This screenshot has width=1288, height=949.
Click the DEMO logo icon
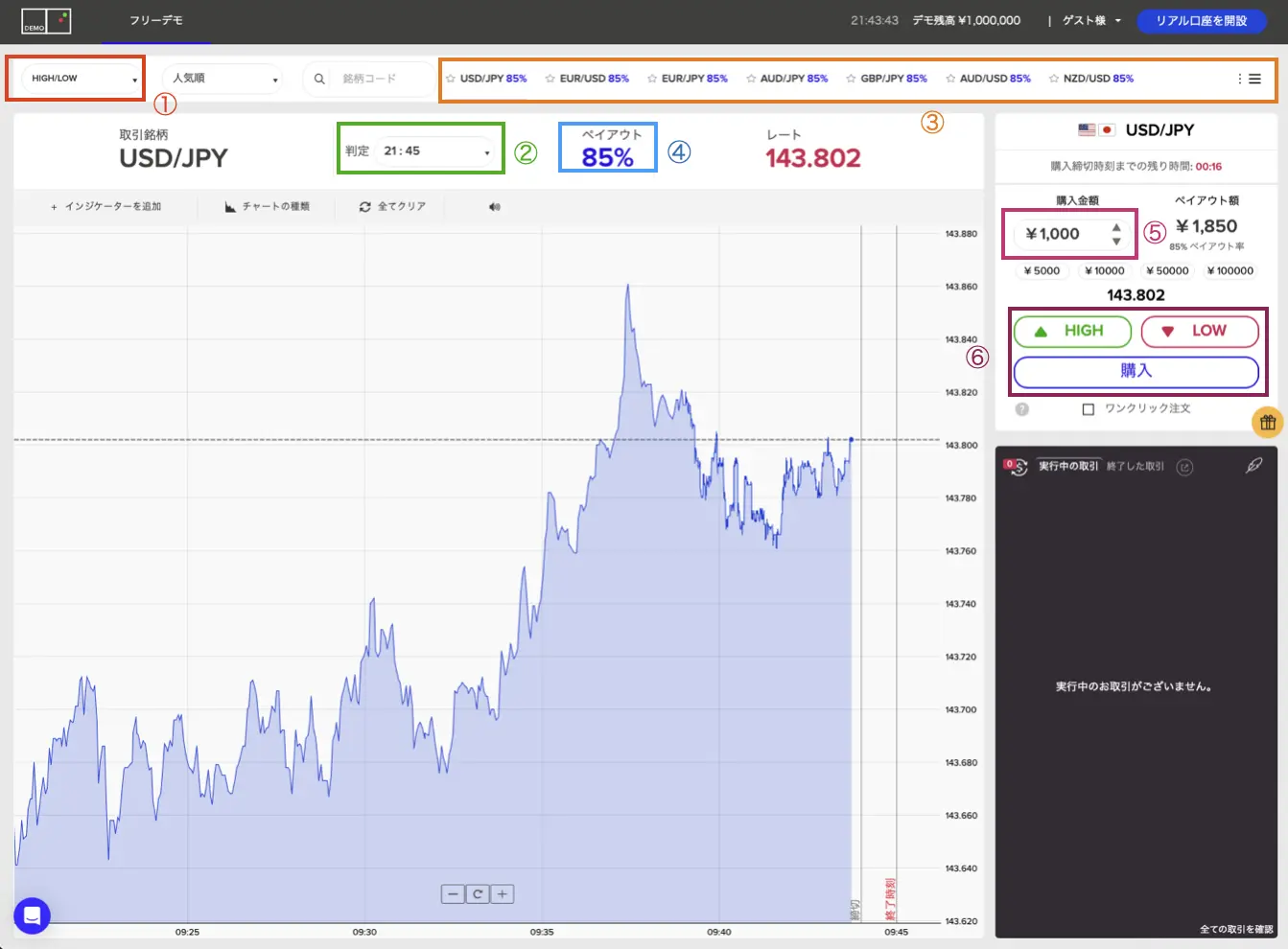(x=46, y=20)
